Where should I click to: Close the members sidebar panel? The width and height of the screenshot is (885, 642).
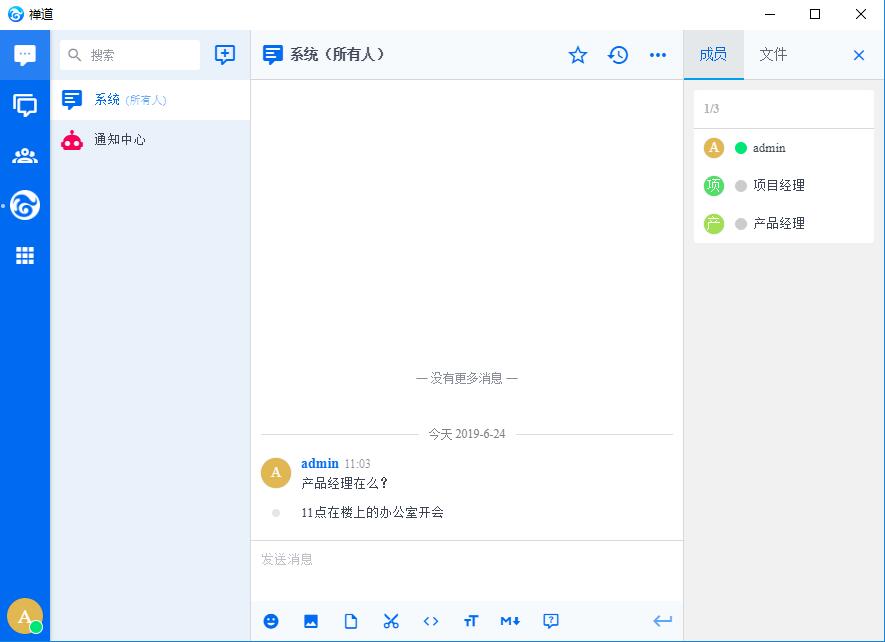859,55
